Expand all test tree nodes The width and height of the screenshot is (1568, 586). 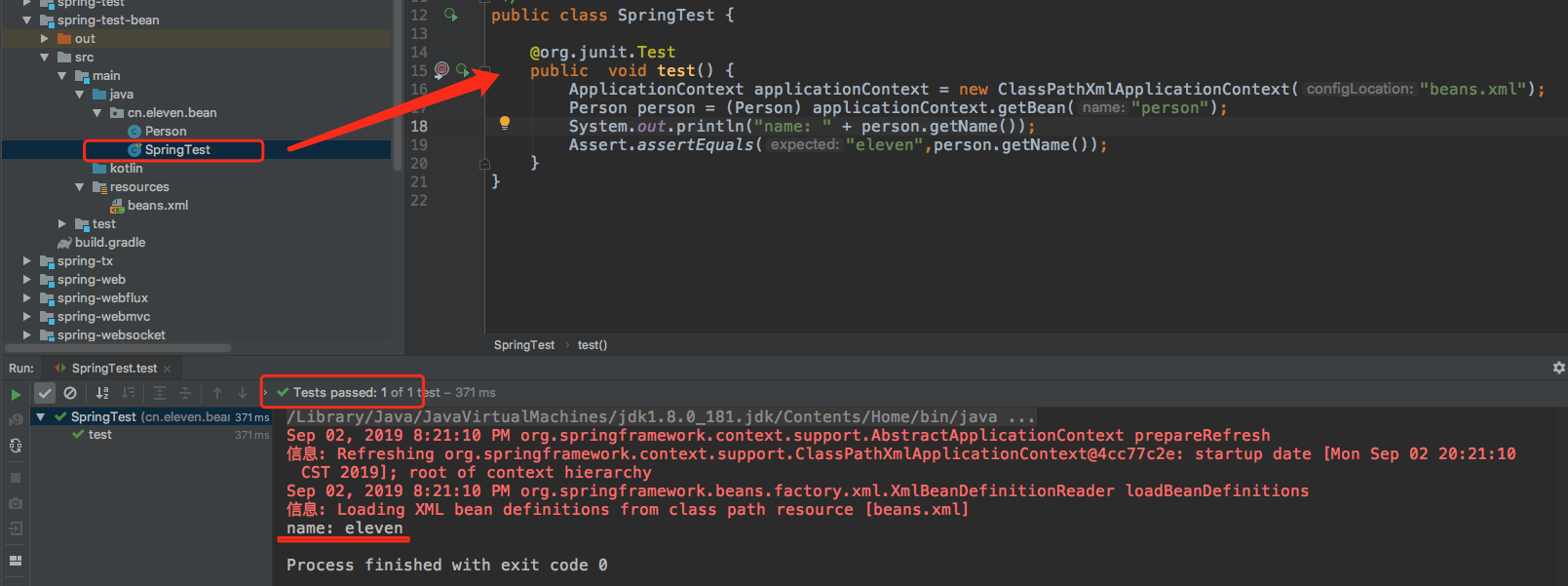[x=160, y=393]
